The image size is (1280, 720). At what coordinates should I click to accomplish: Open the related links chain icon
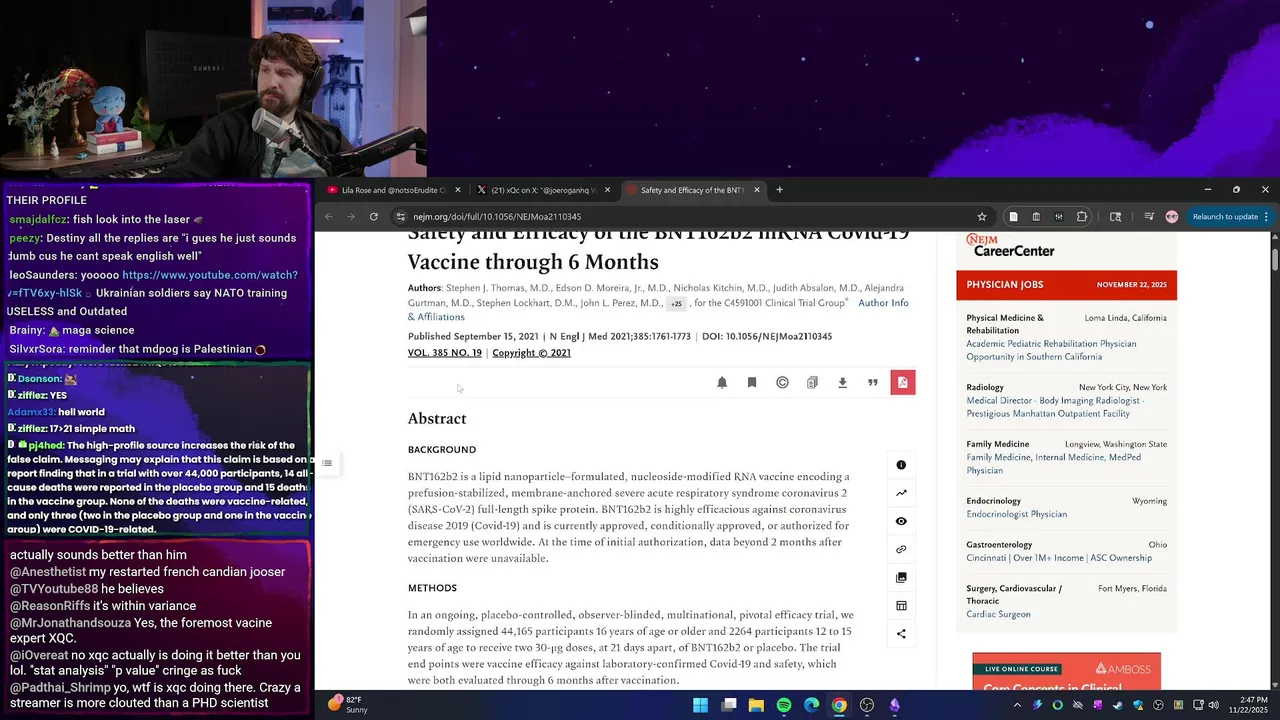[901, 549]
